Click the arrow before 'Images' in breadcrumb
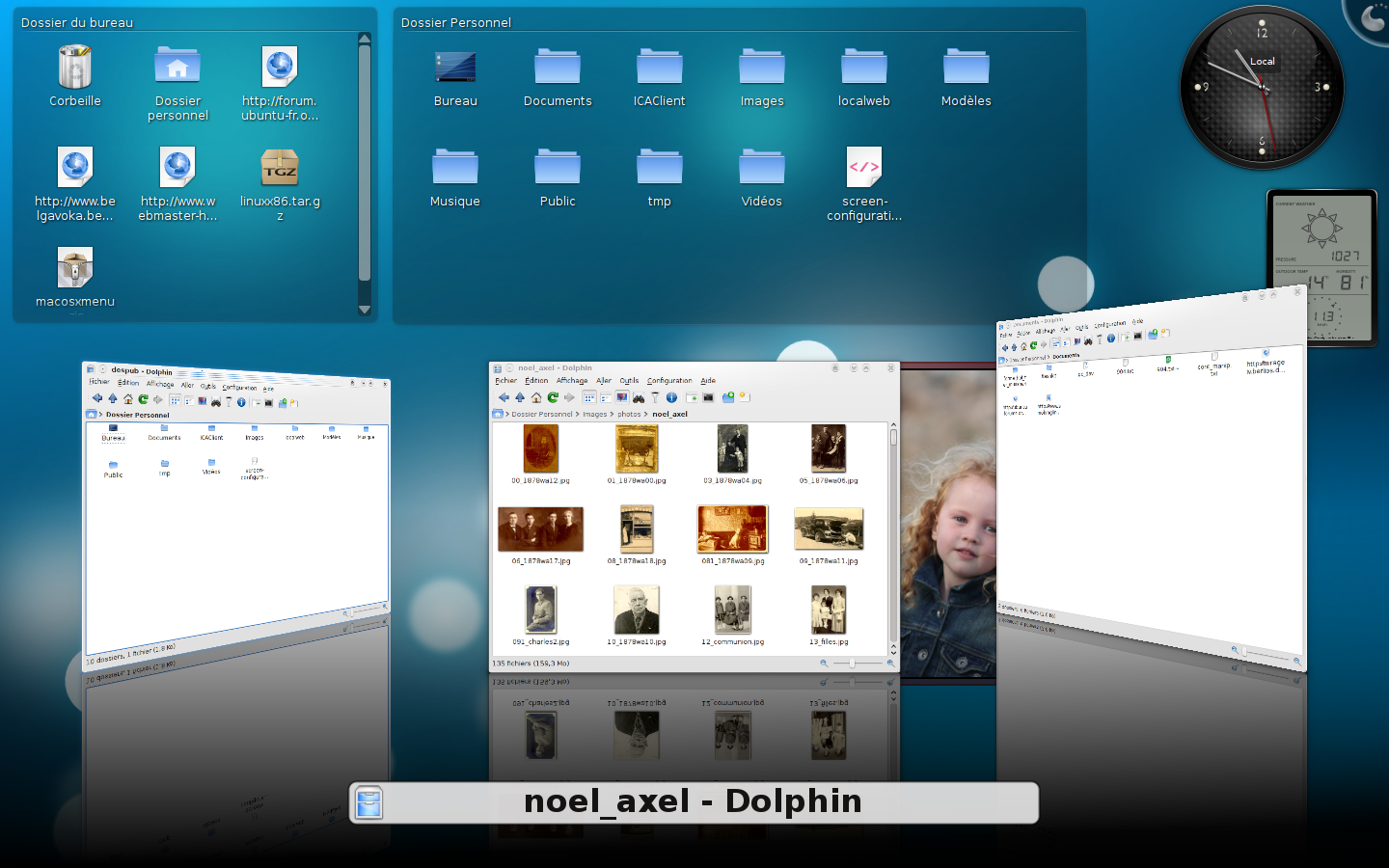Viewport: 1389px width, 868px height. pyautogui.click(x=577, y=415)
